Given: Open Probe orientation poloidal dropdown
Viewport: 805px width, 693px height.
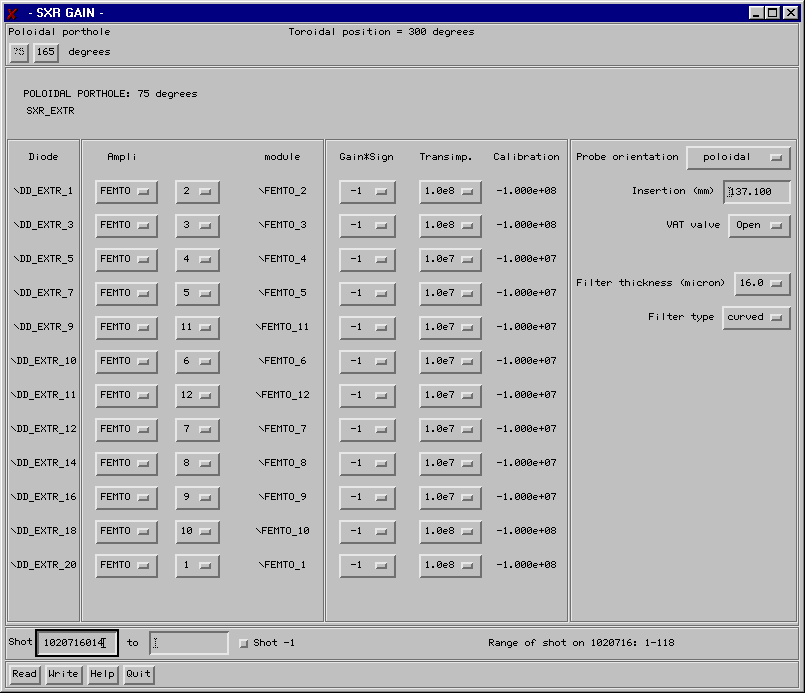Looking at the screenshot, I should pos(738,158).
